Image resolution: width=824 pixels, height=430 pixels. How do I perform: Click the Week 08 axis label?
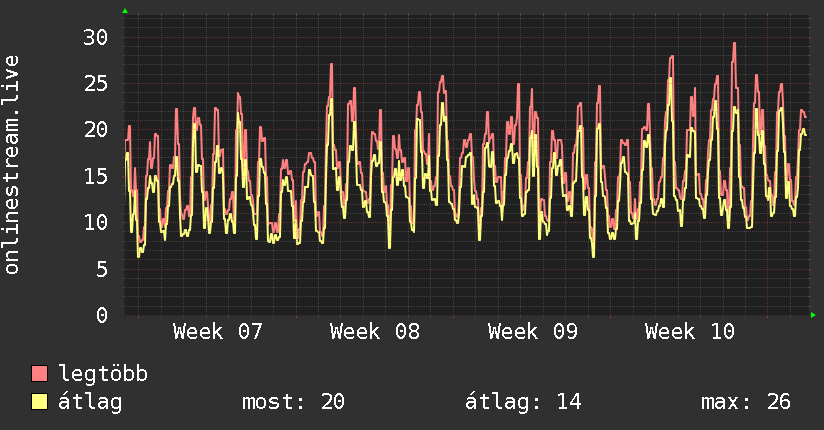[x=375, y=332]
